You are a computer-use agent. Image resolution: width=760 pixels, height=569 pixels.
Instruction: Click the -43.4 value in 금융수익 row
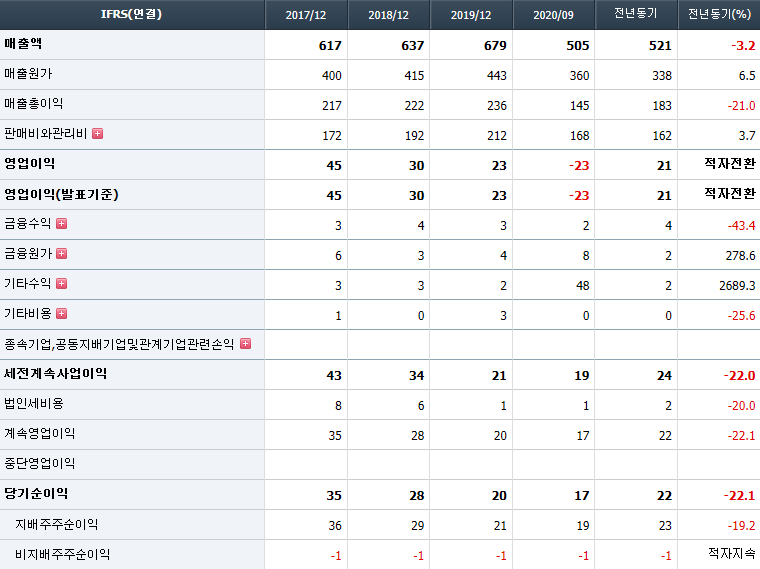pyautogui.click(x=741, y=226)
